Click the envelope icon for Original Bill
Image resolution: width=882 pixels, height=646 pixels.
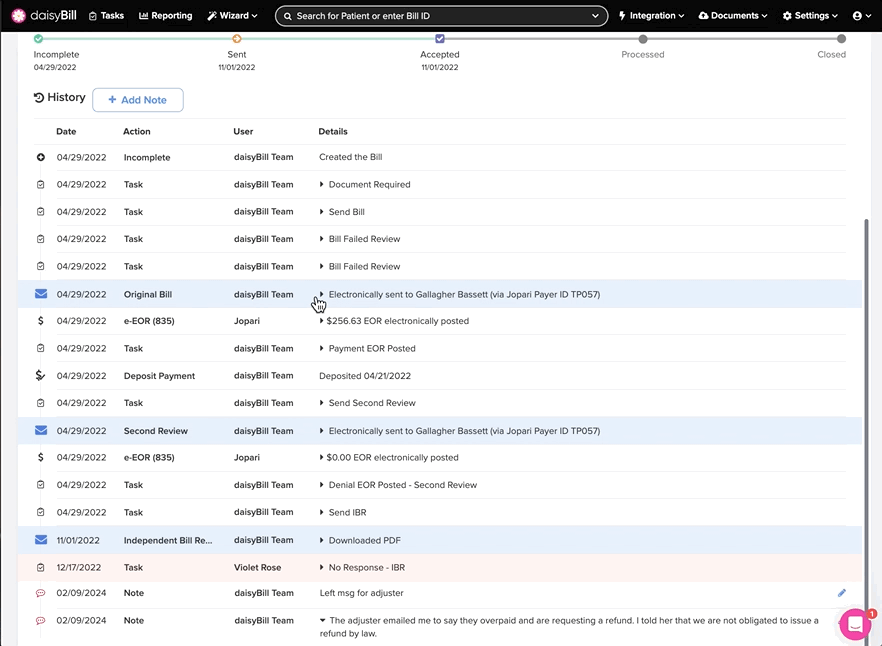click(x=41, y=294)
